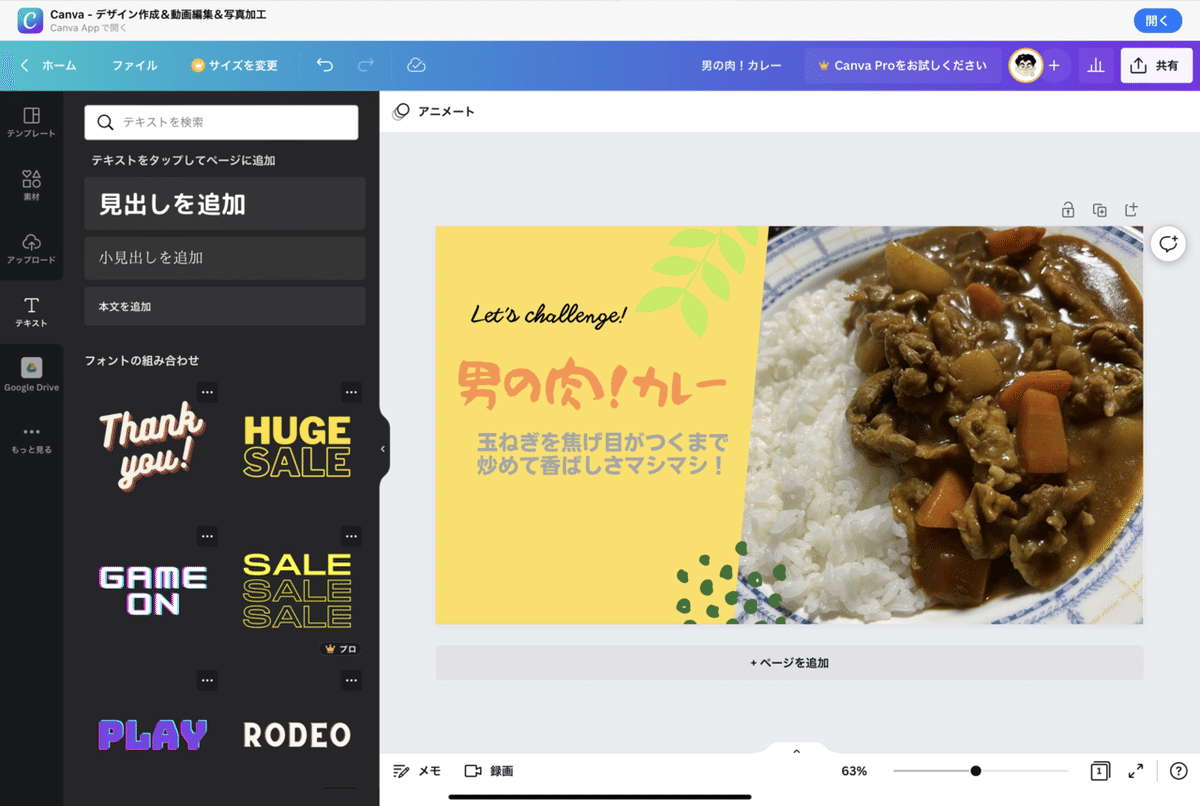Image resolution: width=1200 pixels, height=806 pixels.
Task: Click + ページを追加 to add page
Action: pos(789,663)
